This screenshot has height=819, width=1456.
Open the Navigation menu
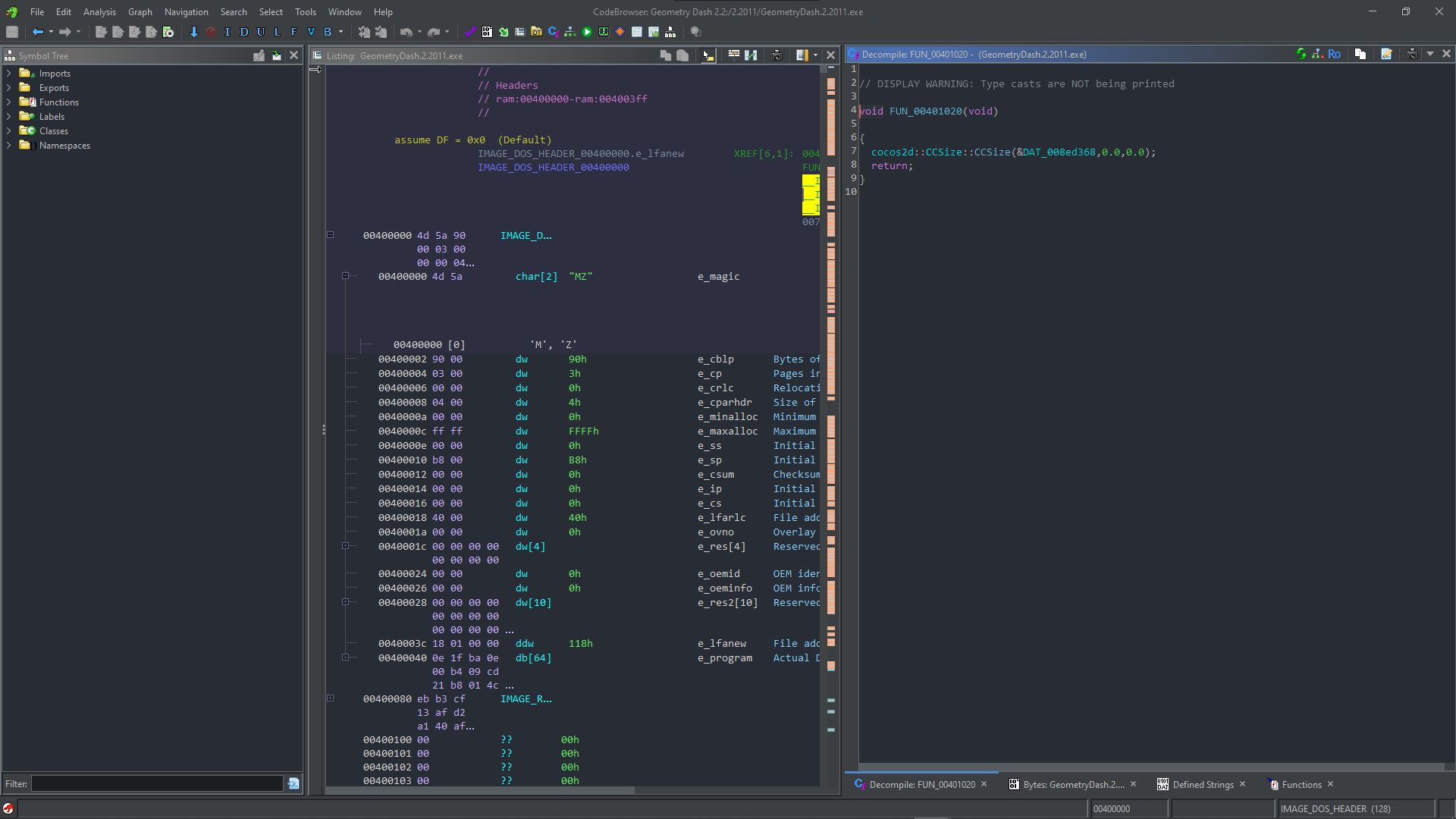point(187,11)
